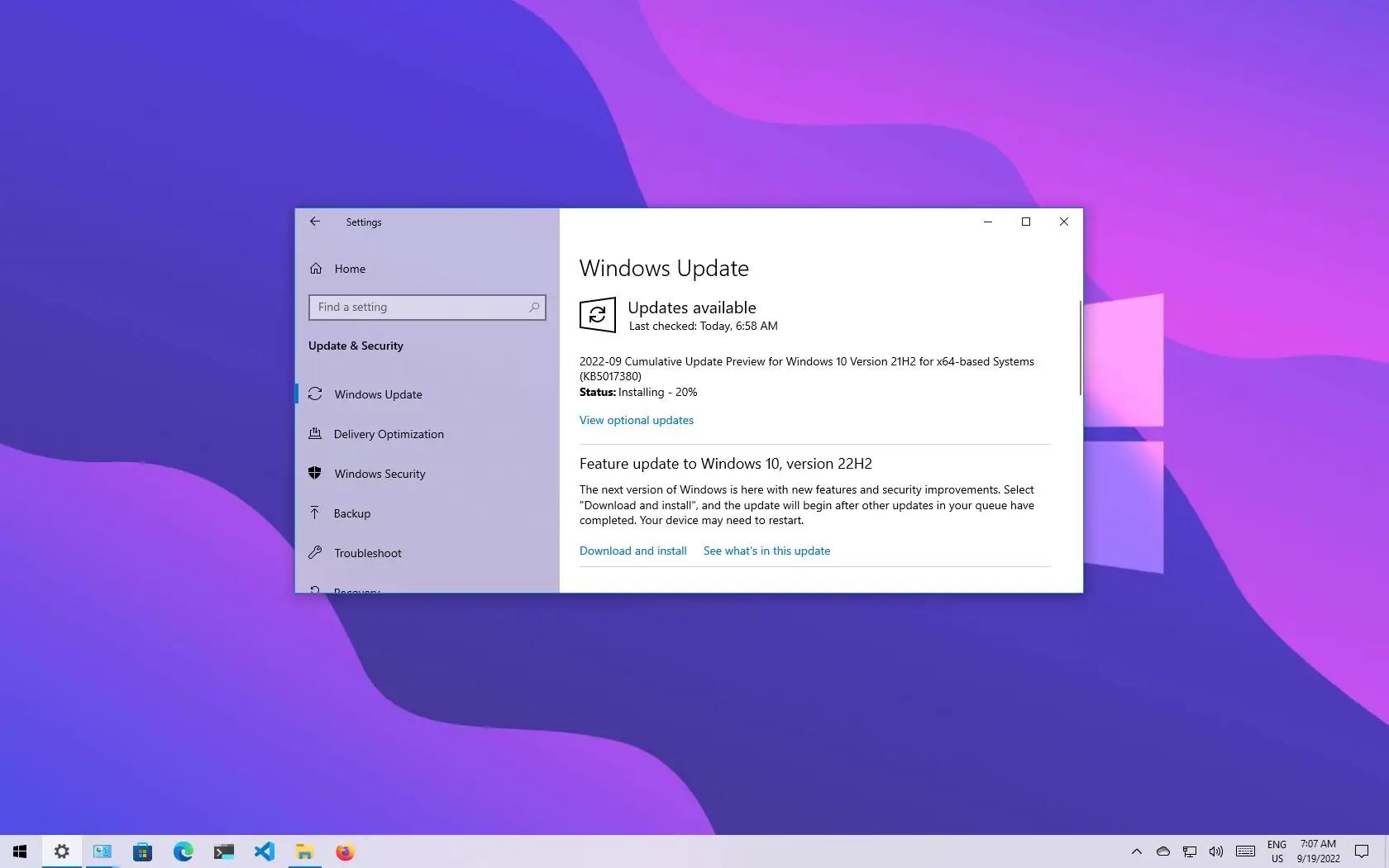Open network status tray icon
The width and height of the screenshot is (1389, 868).
(1189, 851)
